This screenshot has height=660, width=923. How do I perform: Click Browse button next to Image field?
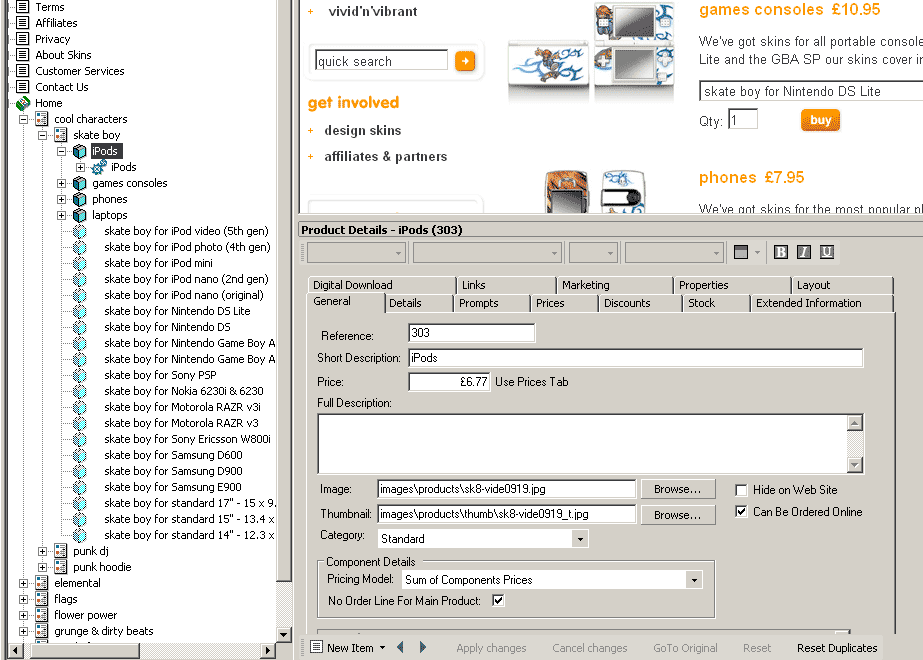[677, 489]
